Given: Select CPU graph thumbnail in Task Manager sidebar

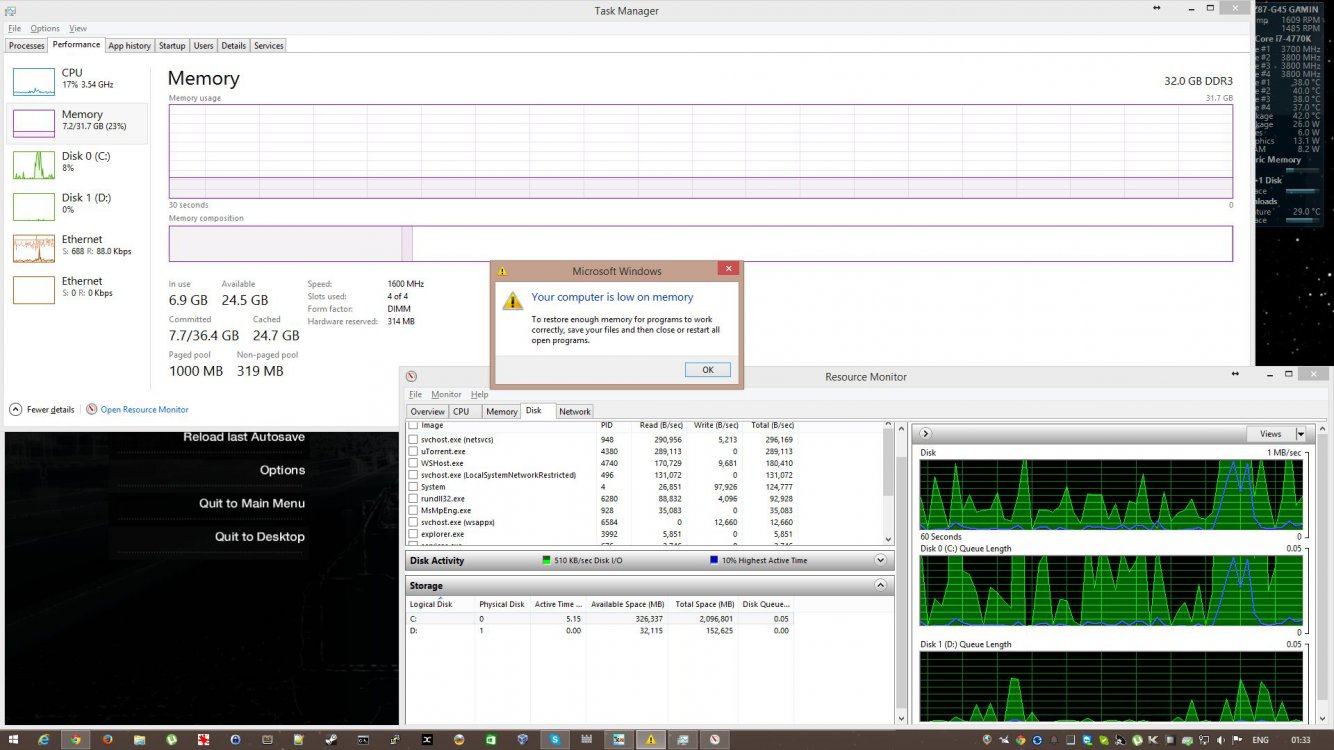Looking at the screenshot, I should point(34,81).
